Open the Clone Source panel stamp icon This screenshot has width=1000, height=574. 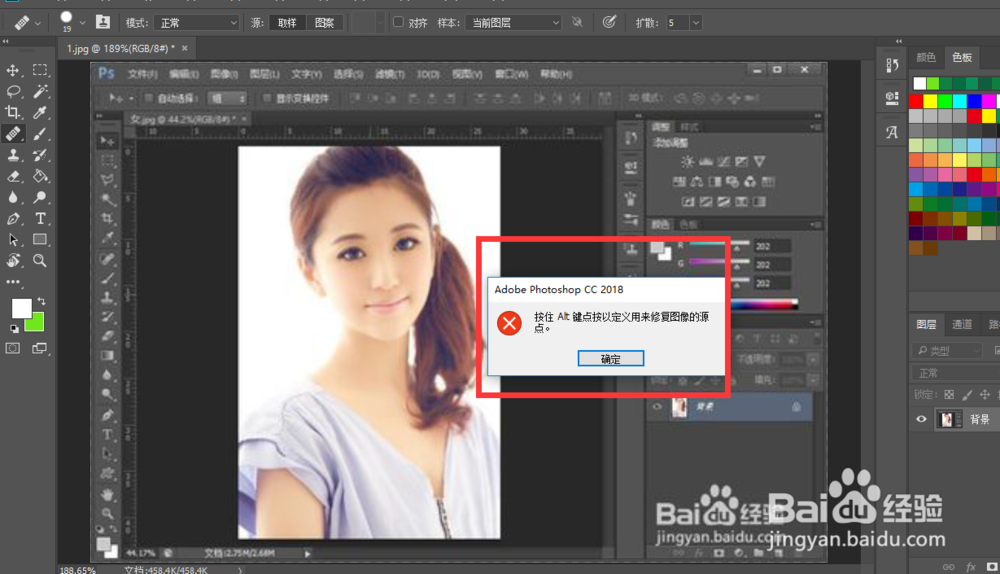click(x=103, y=22)
